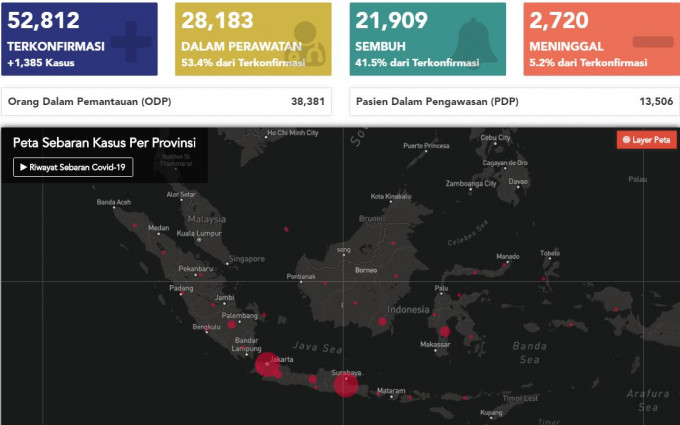Click the plus icon on Terkonfirmasi card
The height and width of the screenshot is (425, 680).
[x=126, y=40]
